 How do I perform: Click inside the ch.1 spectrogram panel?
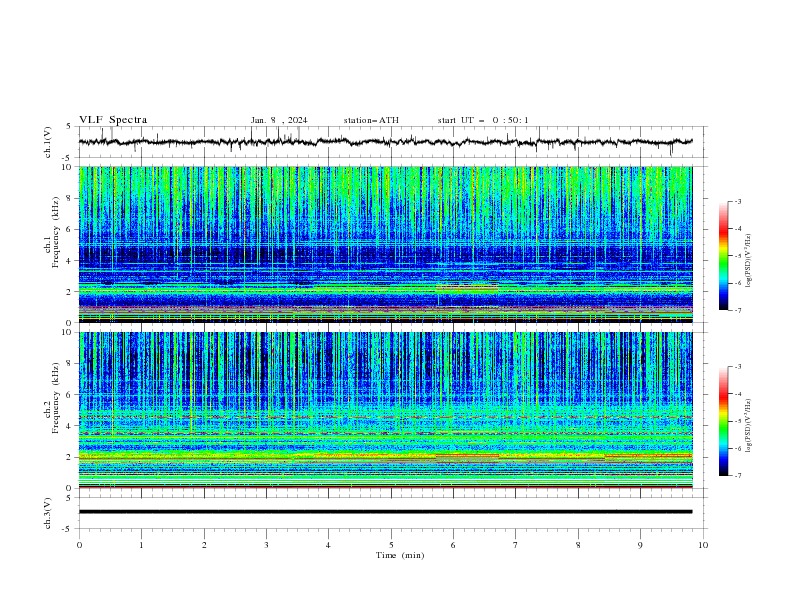385,244
